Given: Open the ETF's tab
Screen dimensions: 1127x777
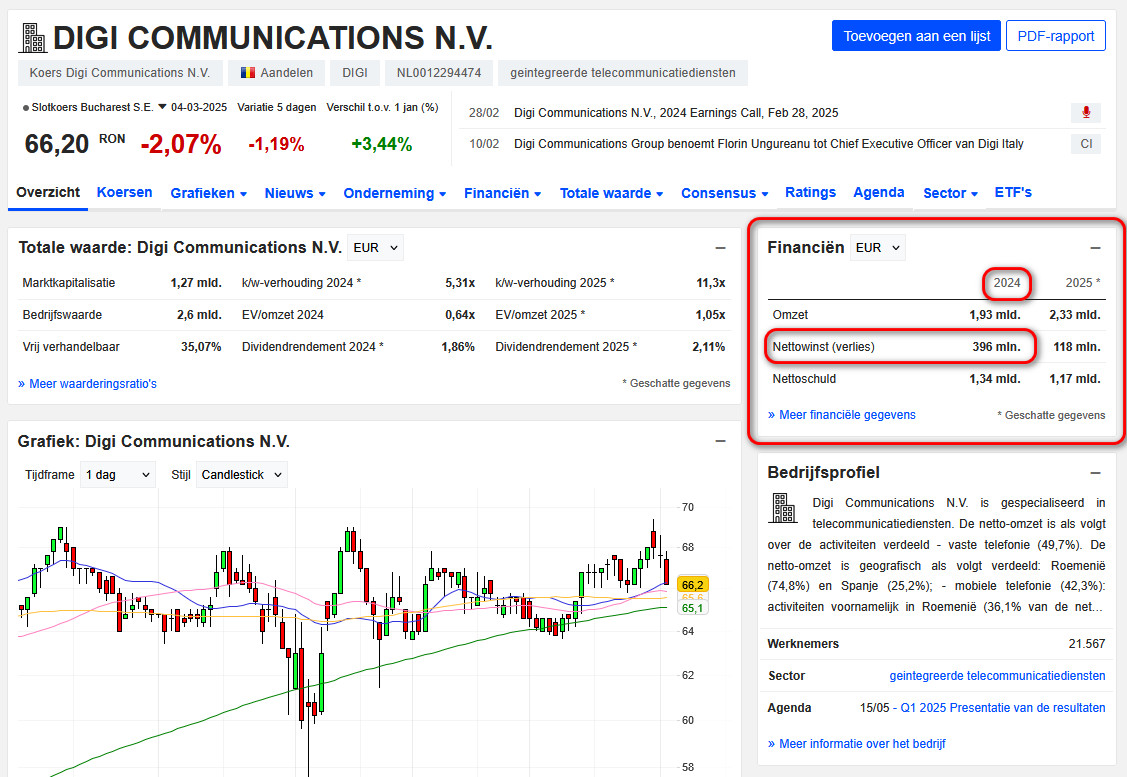Looking at the screenshot, I should [1013, 193].
